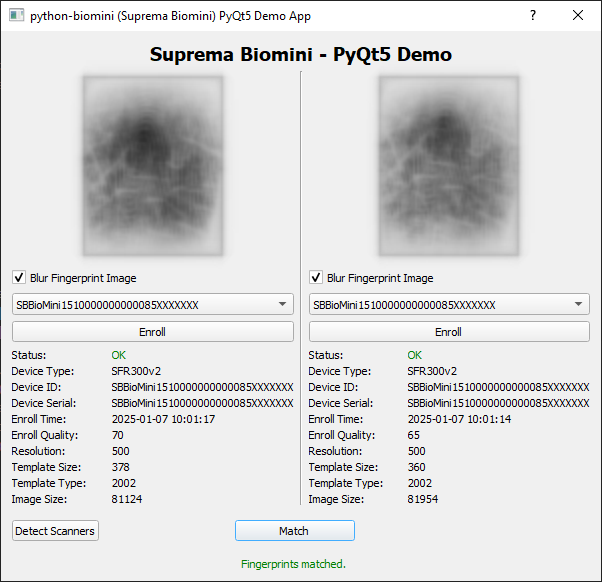
Task: Click the right Device Serial value
Action: click(x=498, y=403)
